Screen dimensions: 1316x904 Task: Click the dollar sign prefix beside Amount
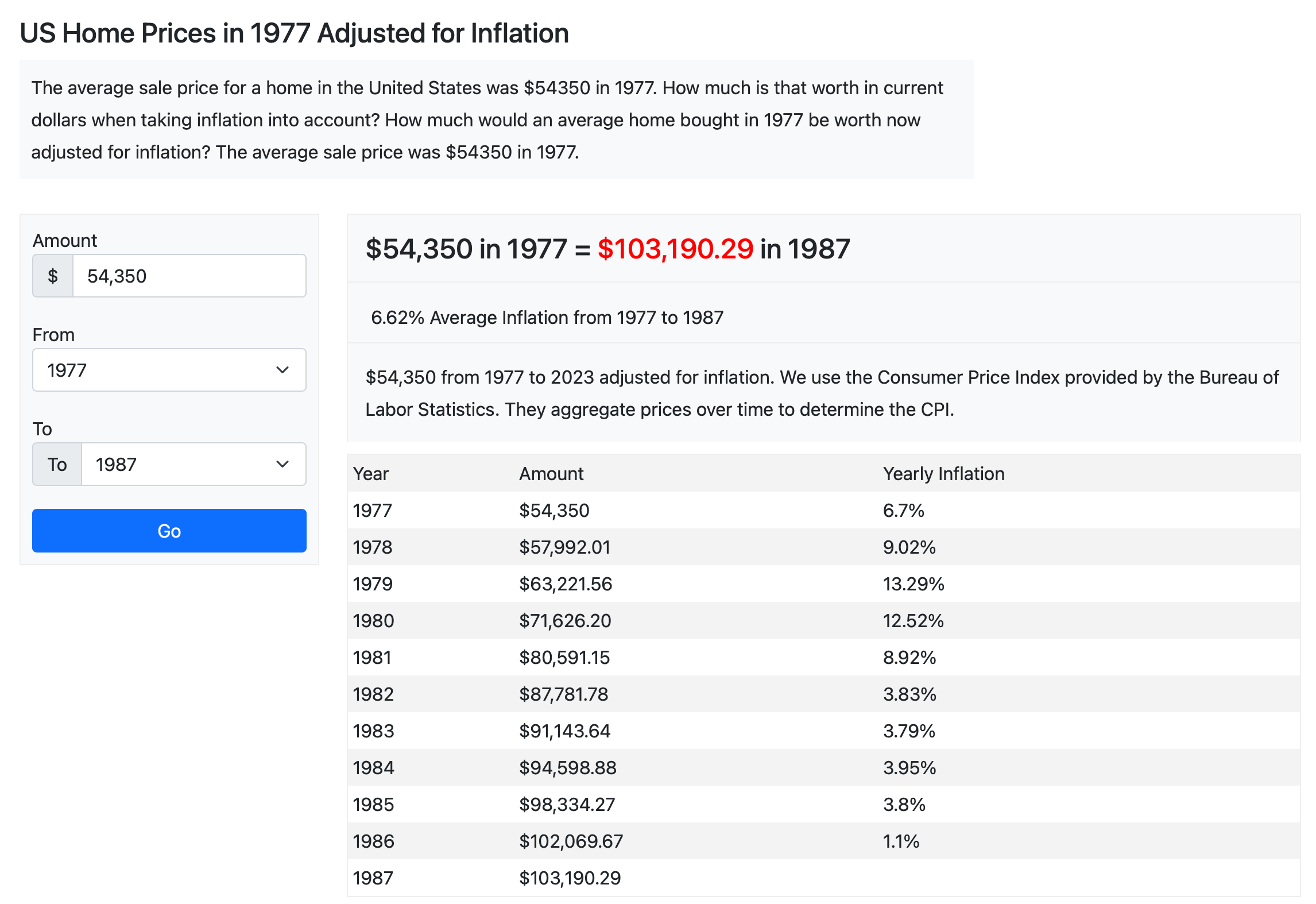point(53,276)
